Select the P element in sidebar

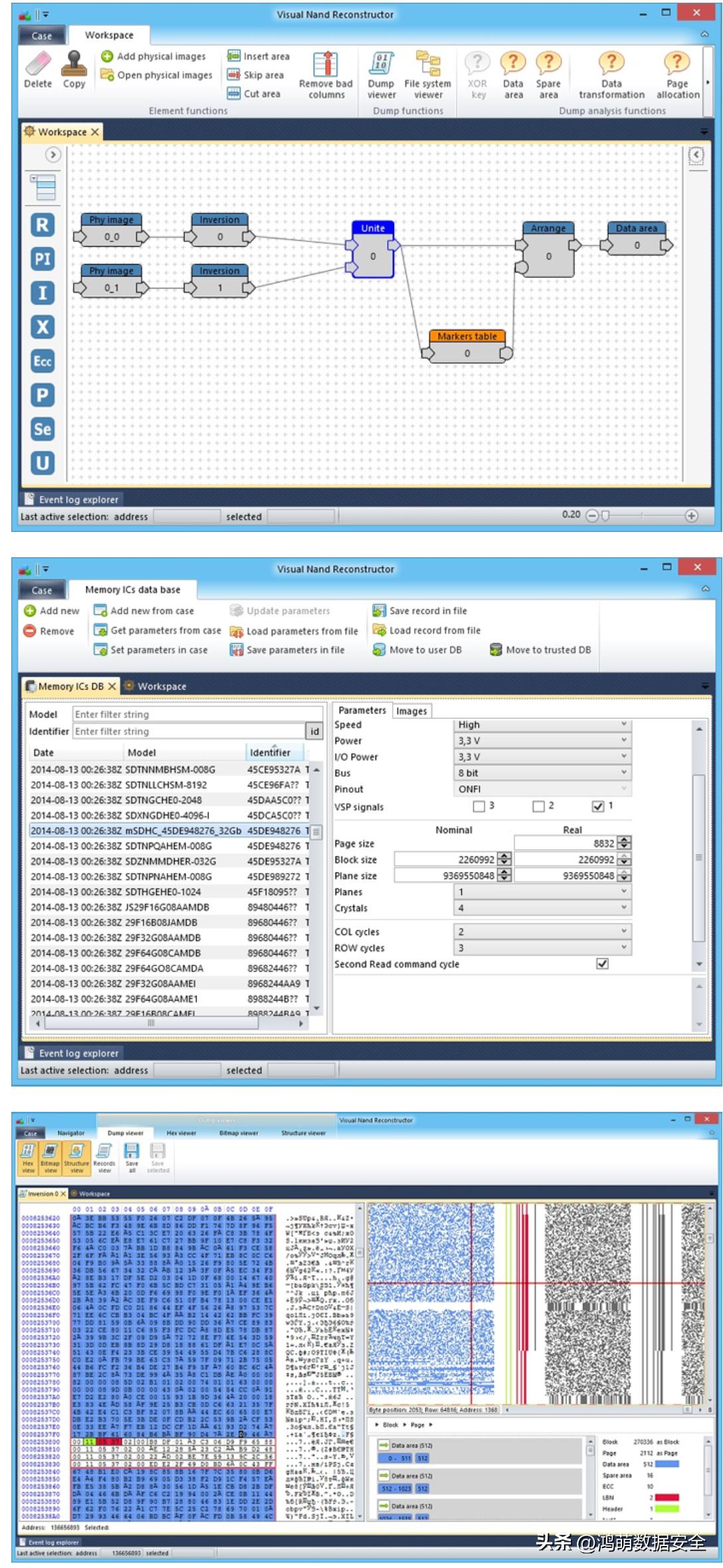tap(43, 395)
